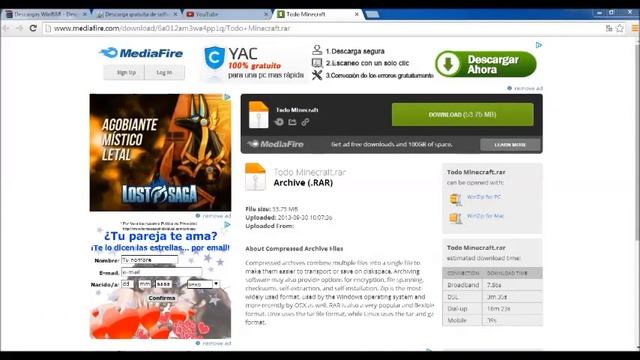Open a new tab with the new-tab button
The image size is (640, 360).
[372, 14]
